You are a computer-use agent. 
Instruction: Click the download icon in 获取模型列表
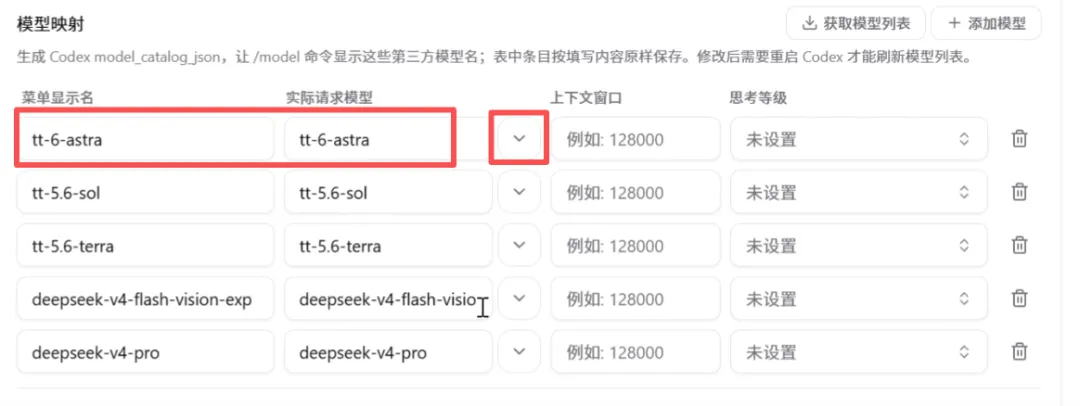pos(809,23)
